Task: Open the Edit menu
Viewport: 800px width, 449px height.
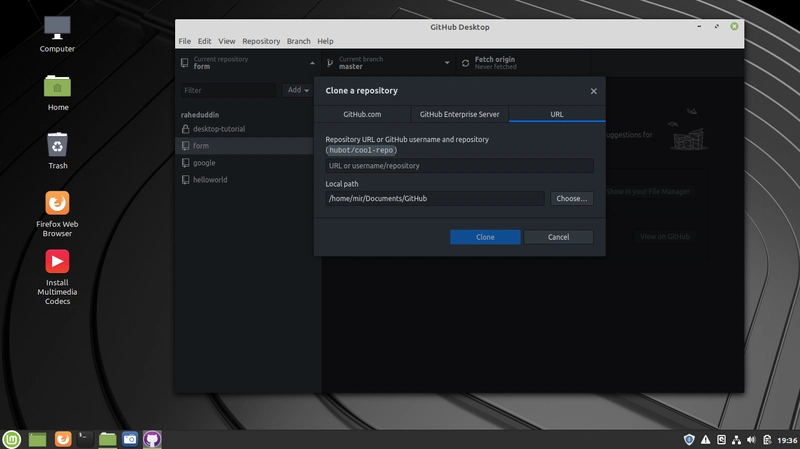Action: (205, 41)
